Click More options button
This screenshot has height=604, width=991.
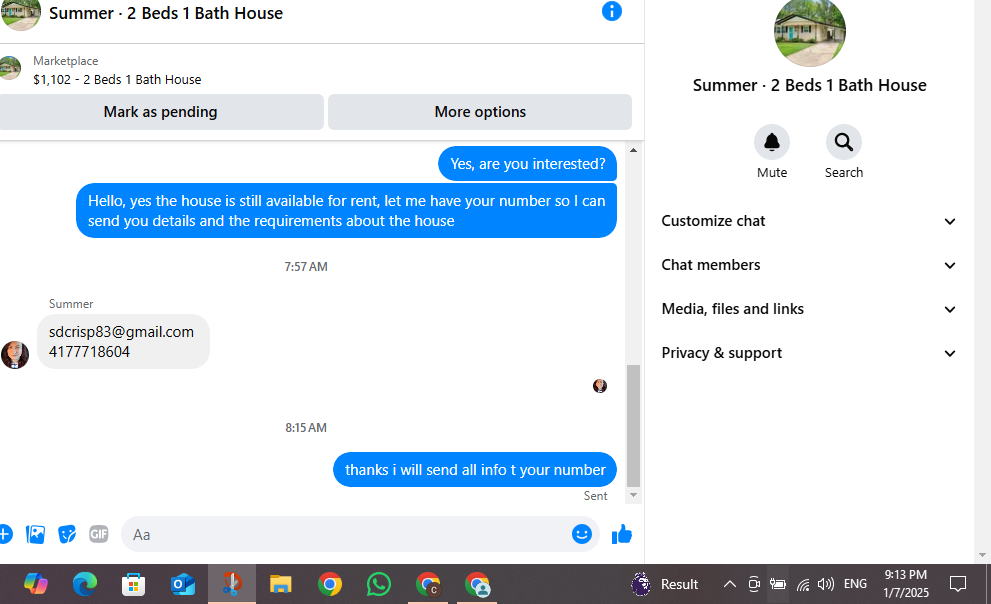pyautogui.click(x=480, y=112)
